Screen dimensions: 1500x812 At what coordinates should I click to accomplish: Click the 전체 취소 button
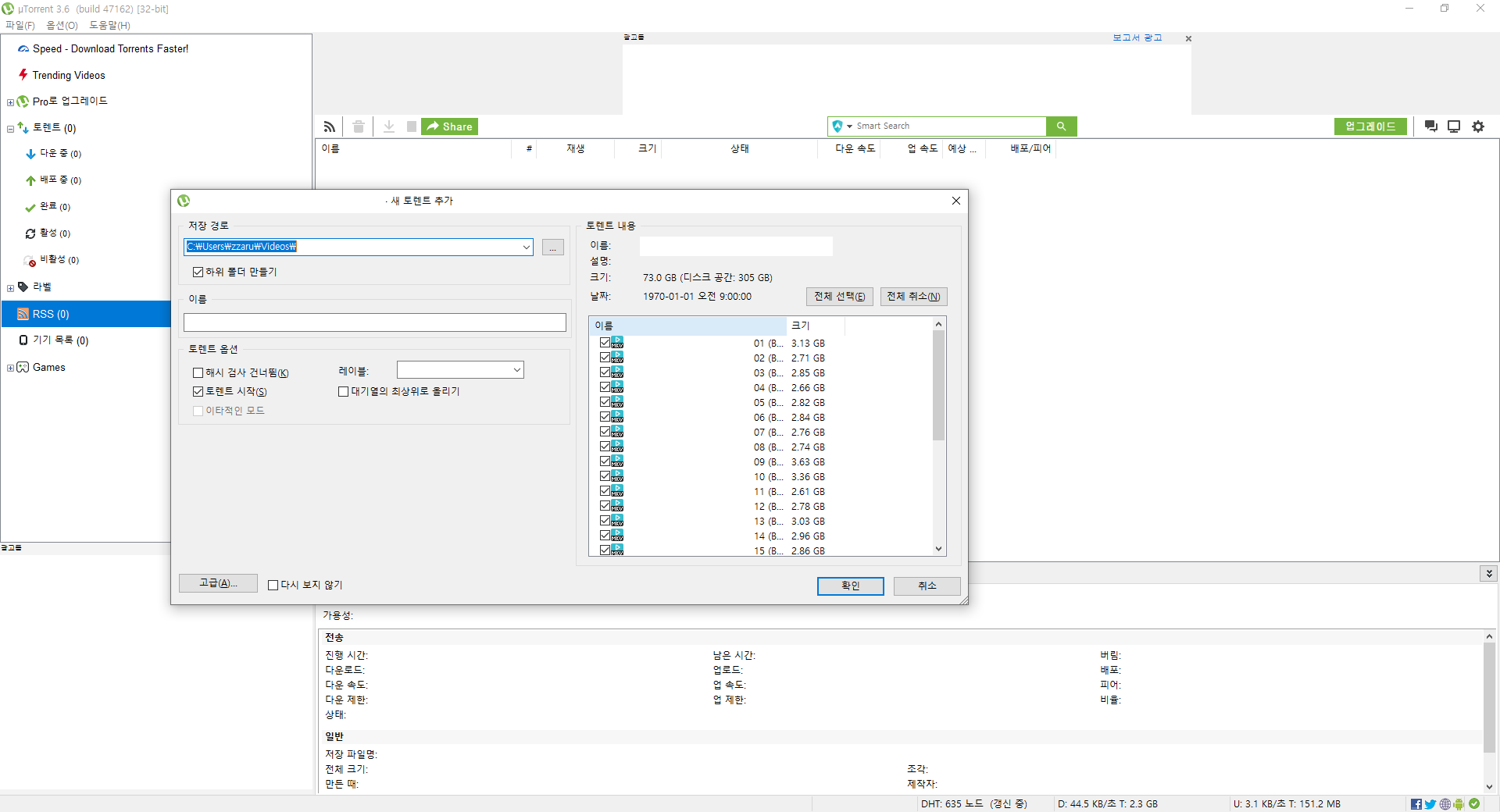[913, 297]
